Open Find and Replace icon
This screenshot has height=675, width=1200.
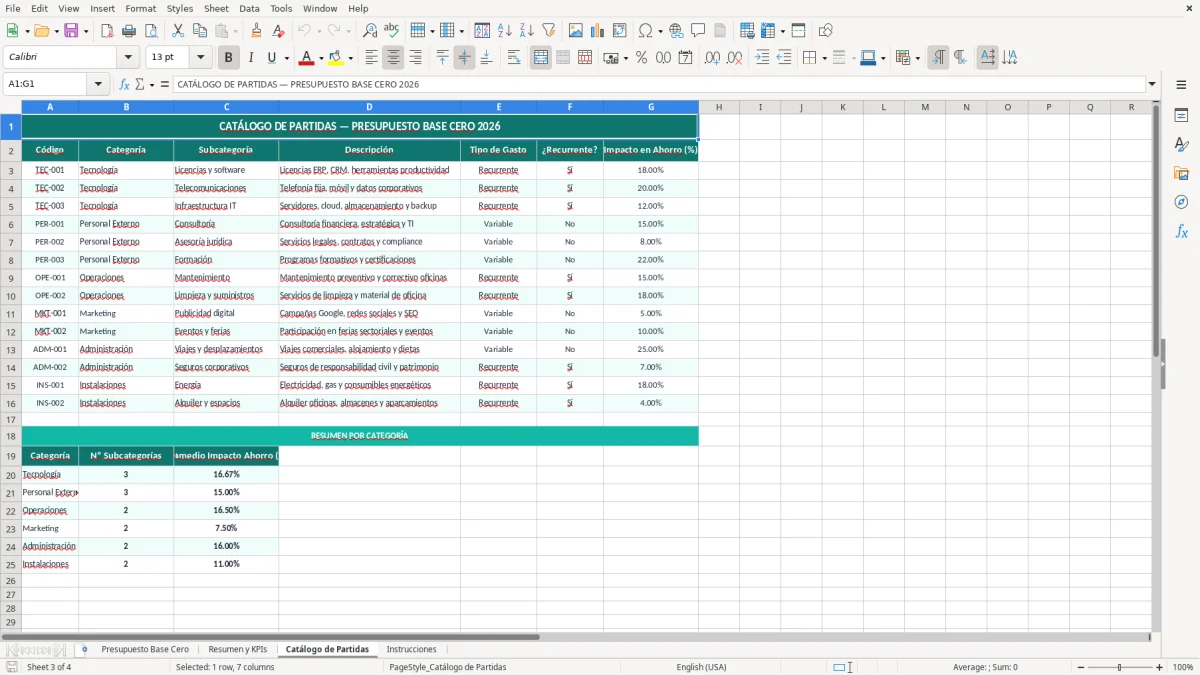[x=370, y=31]
